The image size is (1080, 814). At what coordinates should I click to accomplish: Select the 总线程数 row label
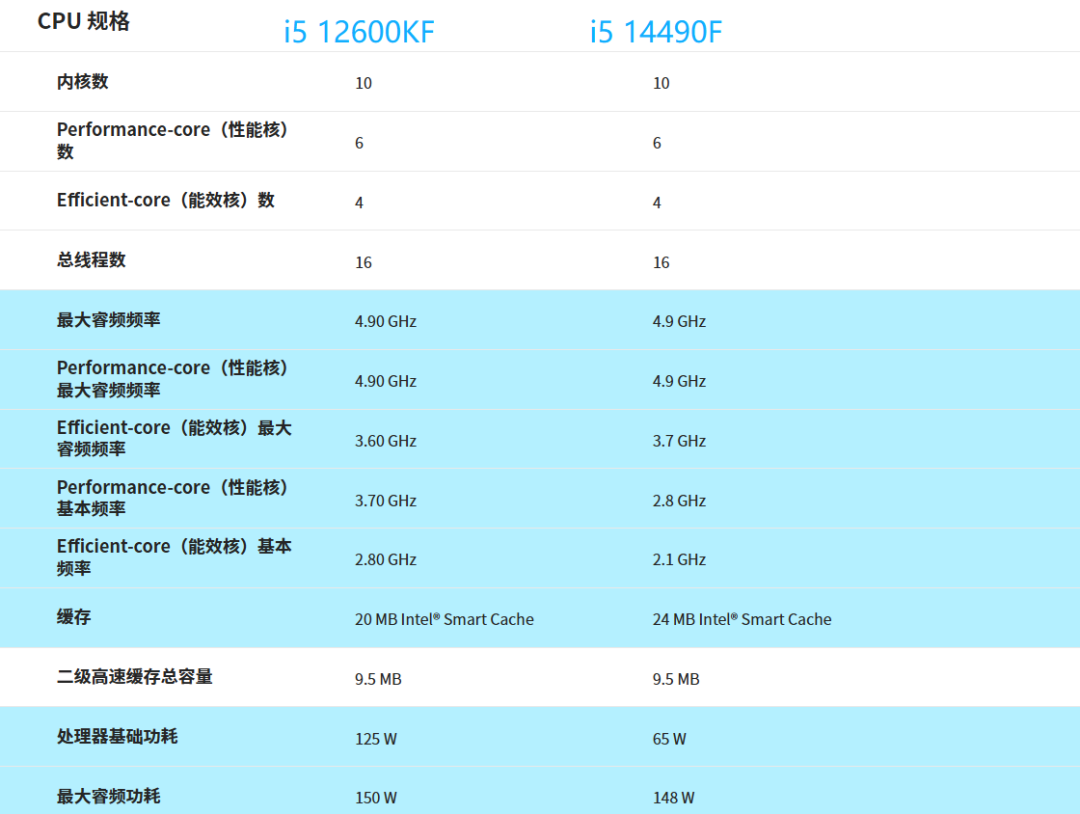pos(92,260)
